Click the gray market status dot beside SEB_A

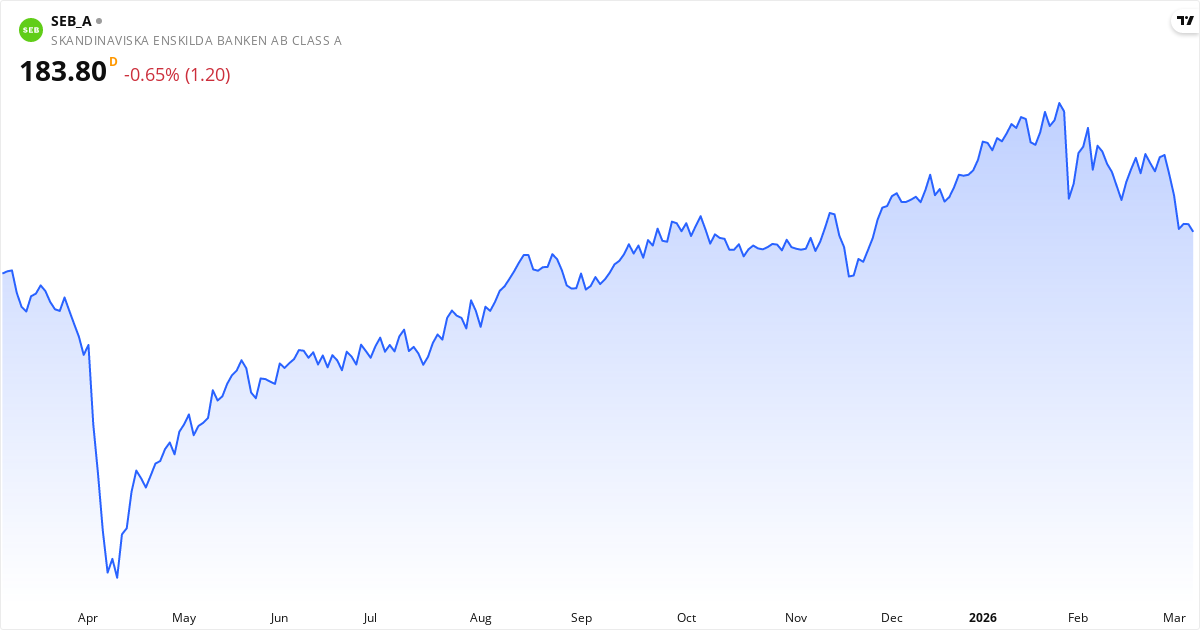[99, 20]
